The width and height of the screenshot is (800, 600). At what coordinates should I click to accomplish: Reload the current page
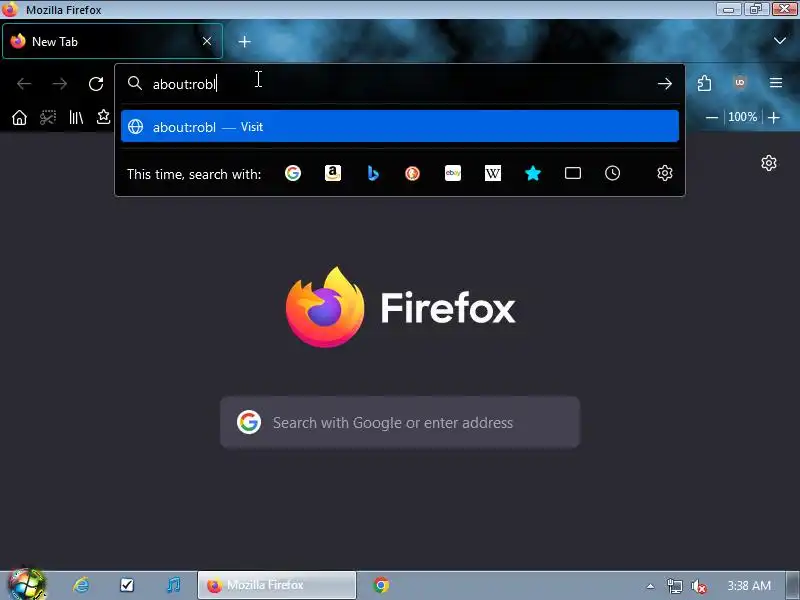tap(96, 84)
